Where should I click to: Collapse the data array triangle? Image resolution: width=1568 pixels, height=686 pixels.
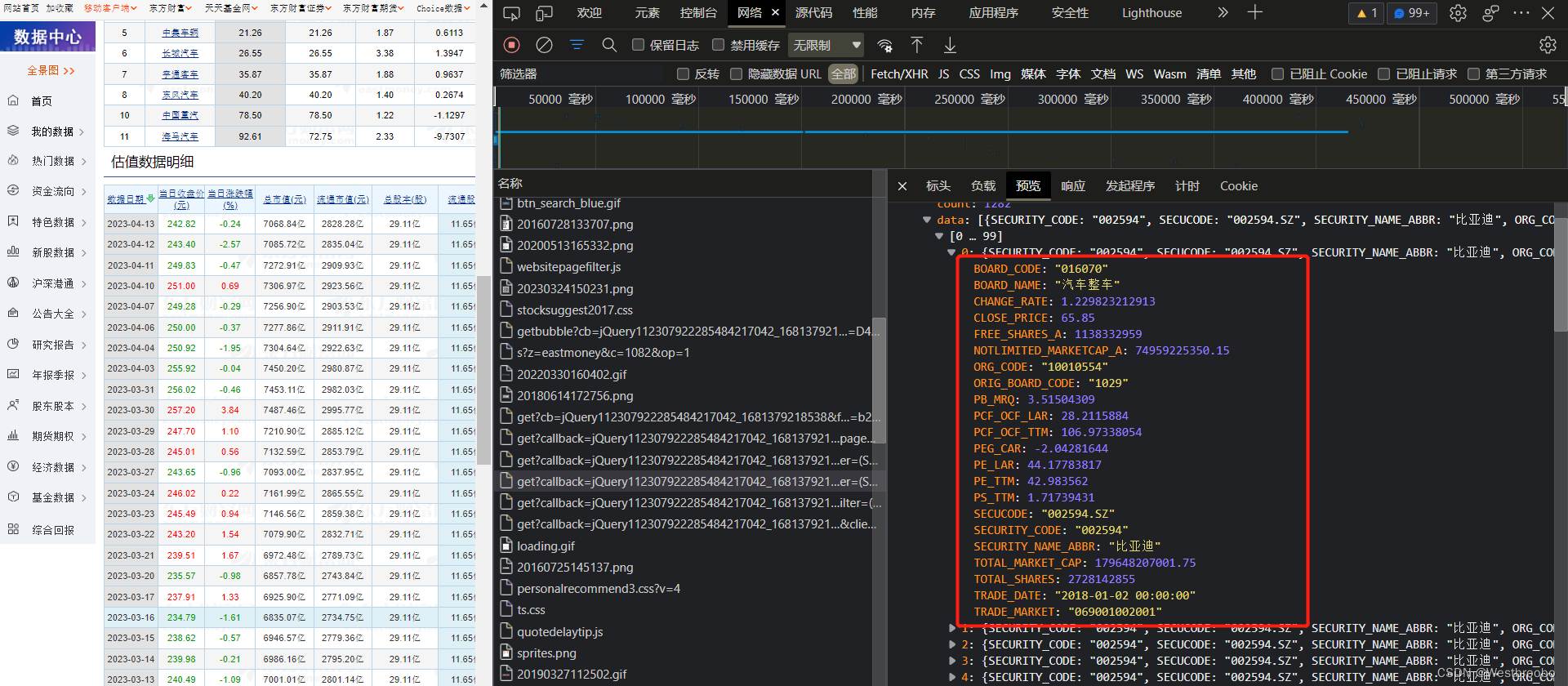tap(927, 220)
